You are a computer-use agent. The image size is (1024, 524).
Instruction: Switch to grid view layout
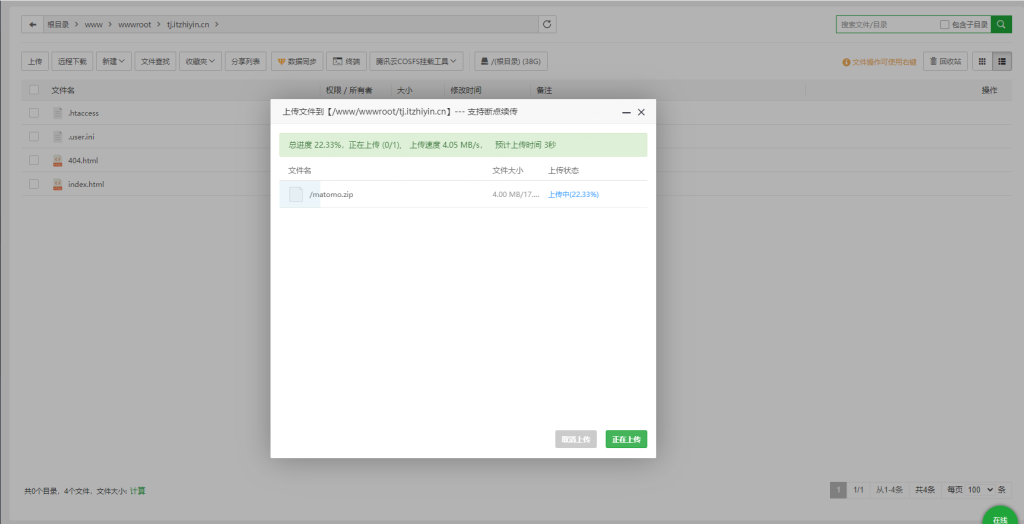981,62
